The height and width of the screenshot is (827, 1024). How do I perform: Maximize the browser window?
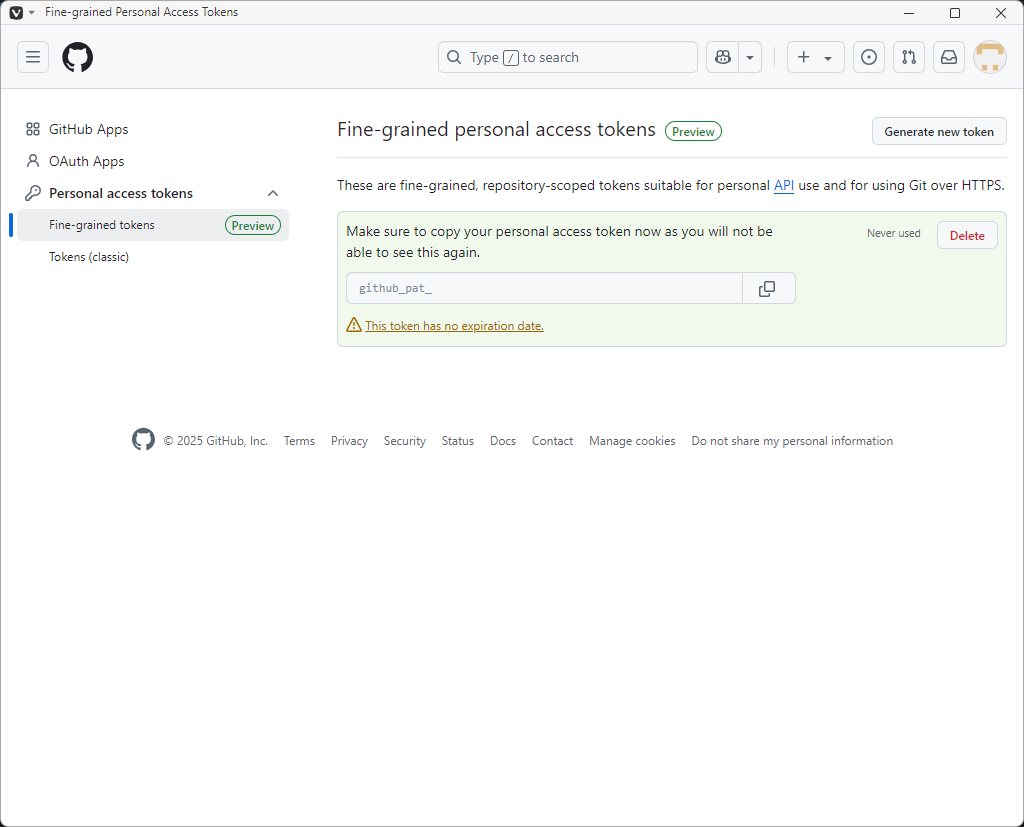pyautogui.click(x=955, y=13)
